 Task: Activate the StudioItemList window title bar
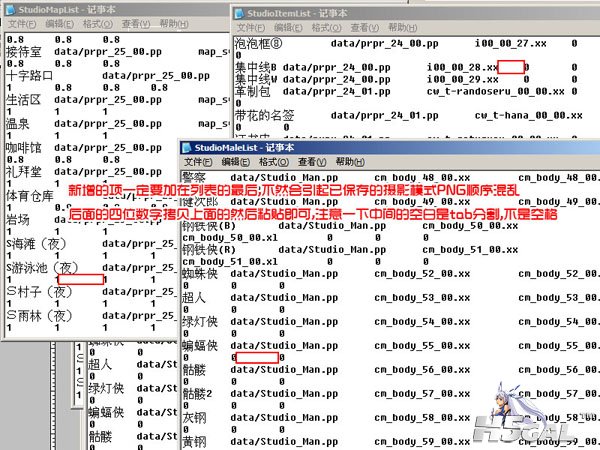click(415, 13)
